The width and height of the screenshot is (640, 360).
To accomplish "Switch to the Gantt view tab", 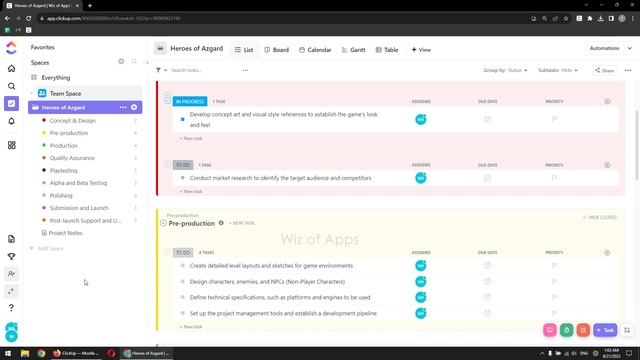I will (353, 50).
